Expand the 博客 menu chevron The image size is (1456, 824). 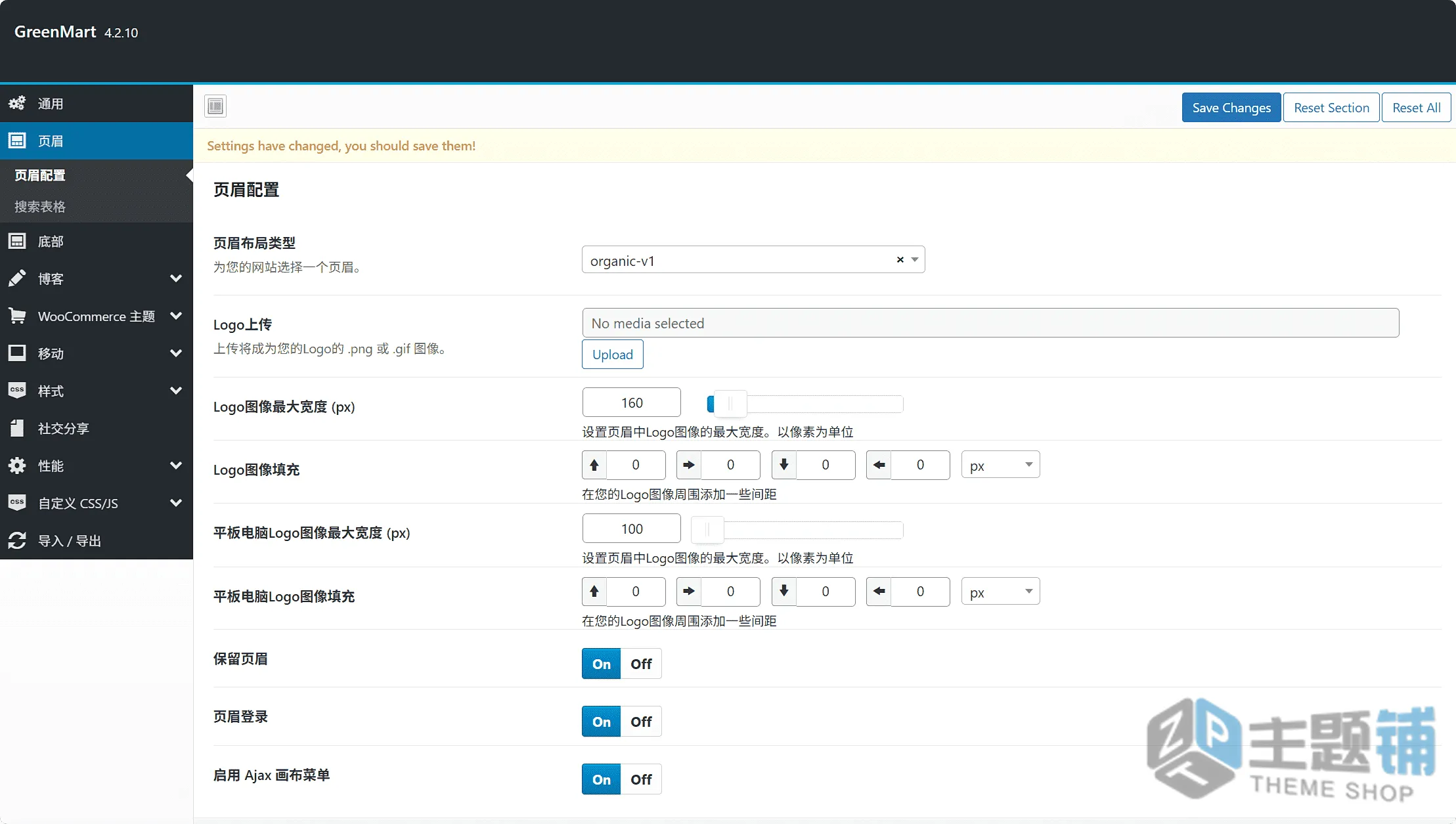(x=176, y=278)
